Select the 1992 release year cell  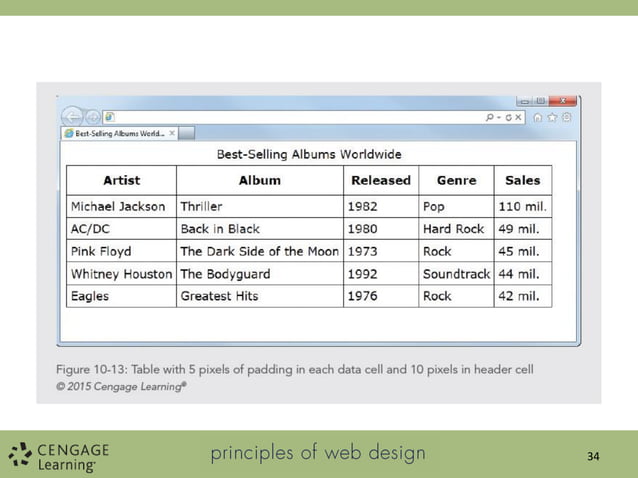pyautogui.click(x=381, y=274)
